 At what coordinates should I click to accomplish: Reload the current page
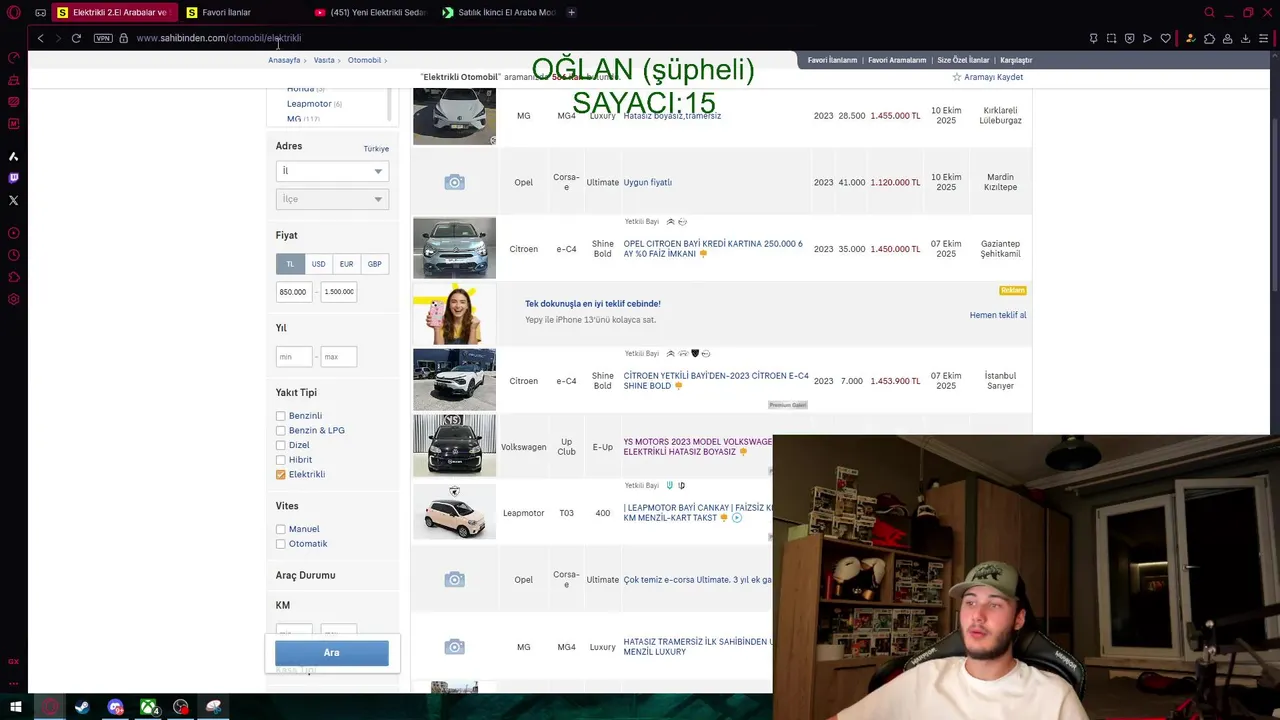tap(76, 38)
